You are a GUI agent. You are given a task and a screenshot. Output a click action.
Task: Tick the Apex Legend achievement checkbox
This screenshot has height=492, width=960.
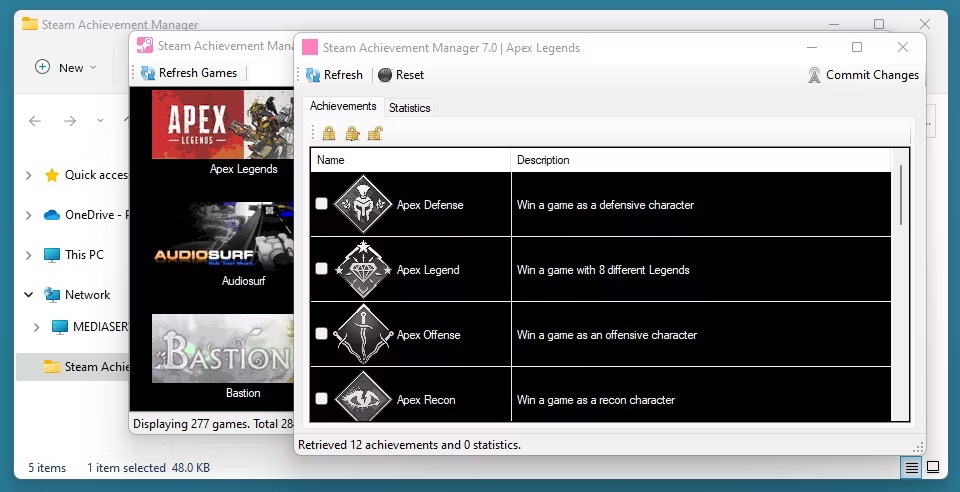point(321,269)
